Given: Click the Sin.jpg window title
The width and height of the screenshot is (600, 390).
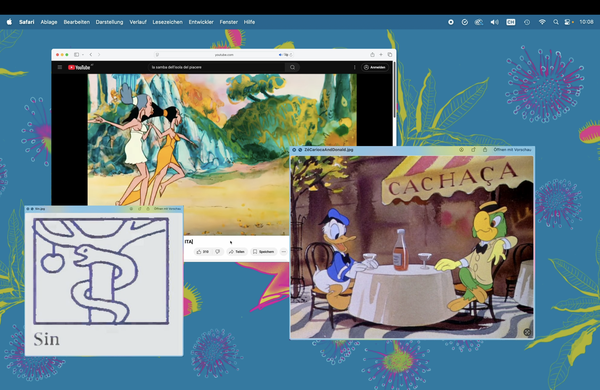Looking at the screenshot, I should pyautogui.click(x=40, y=209).
